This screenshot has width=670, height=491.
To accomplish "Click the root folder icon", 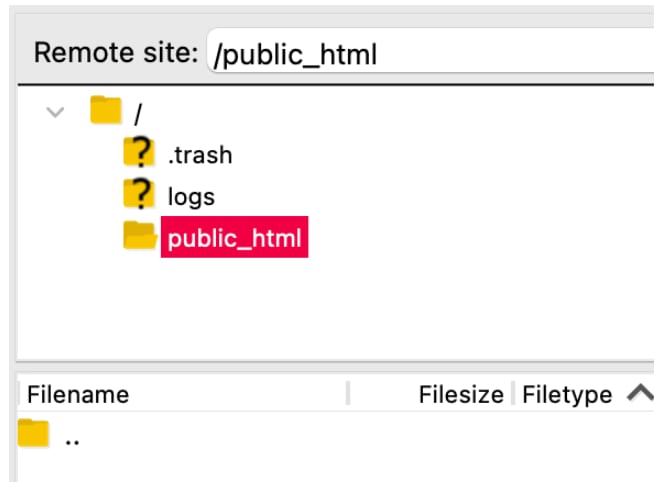I will tap(105, 109).
